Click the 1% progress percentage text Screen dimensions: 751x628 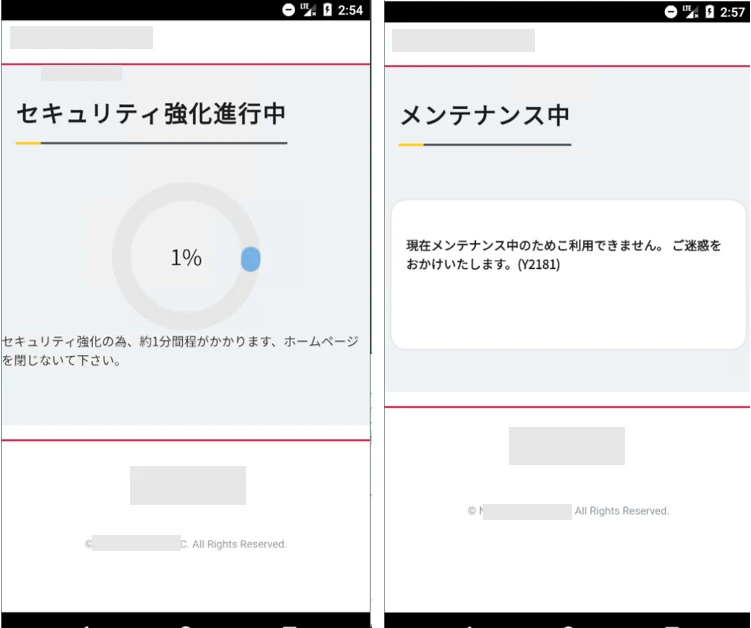click(x=186, y=257)
